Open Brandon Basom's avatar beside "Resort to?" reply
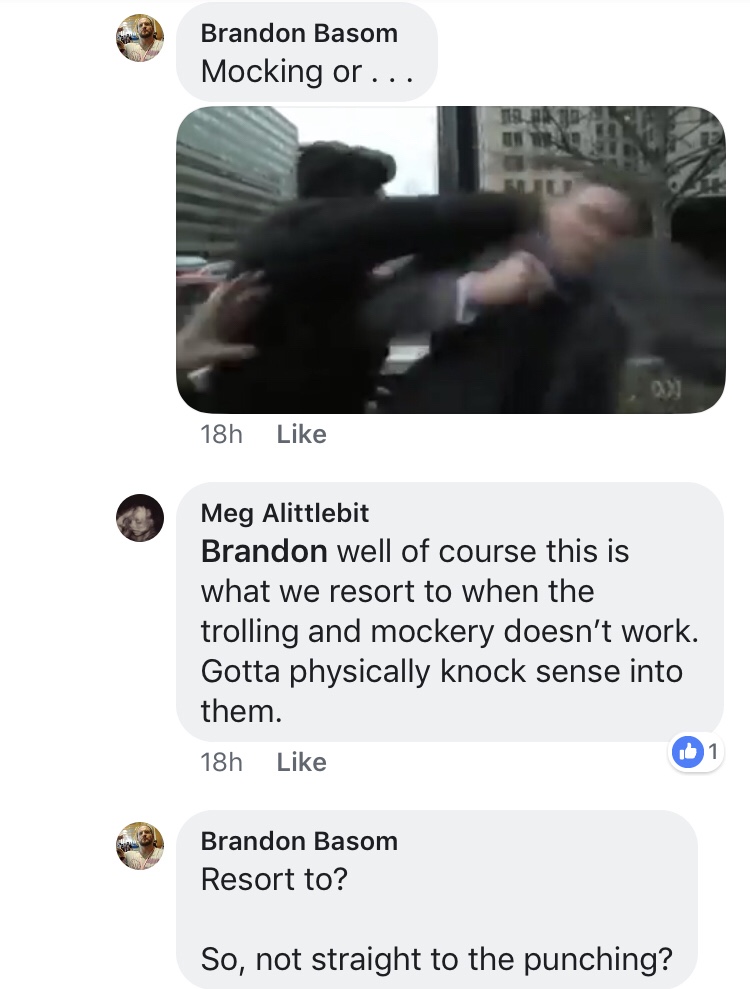The image size is (750, 989). [139, 846]
